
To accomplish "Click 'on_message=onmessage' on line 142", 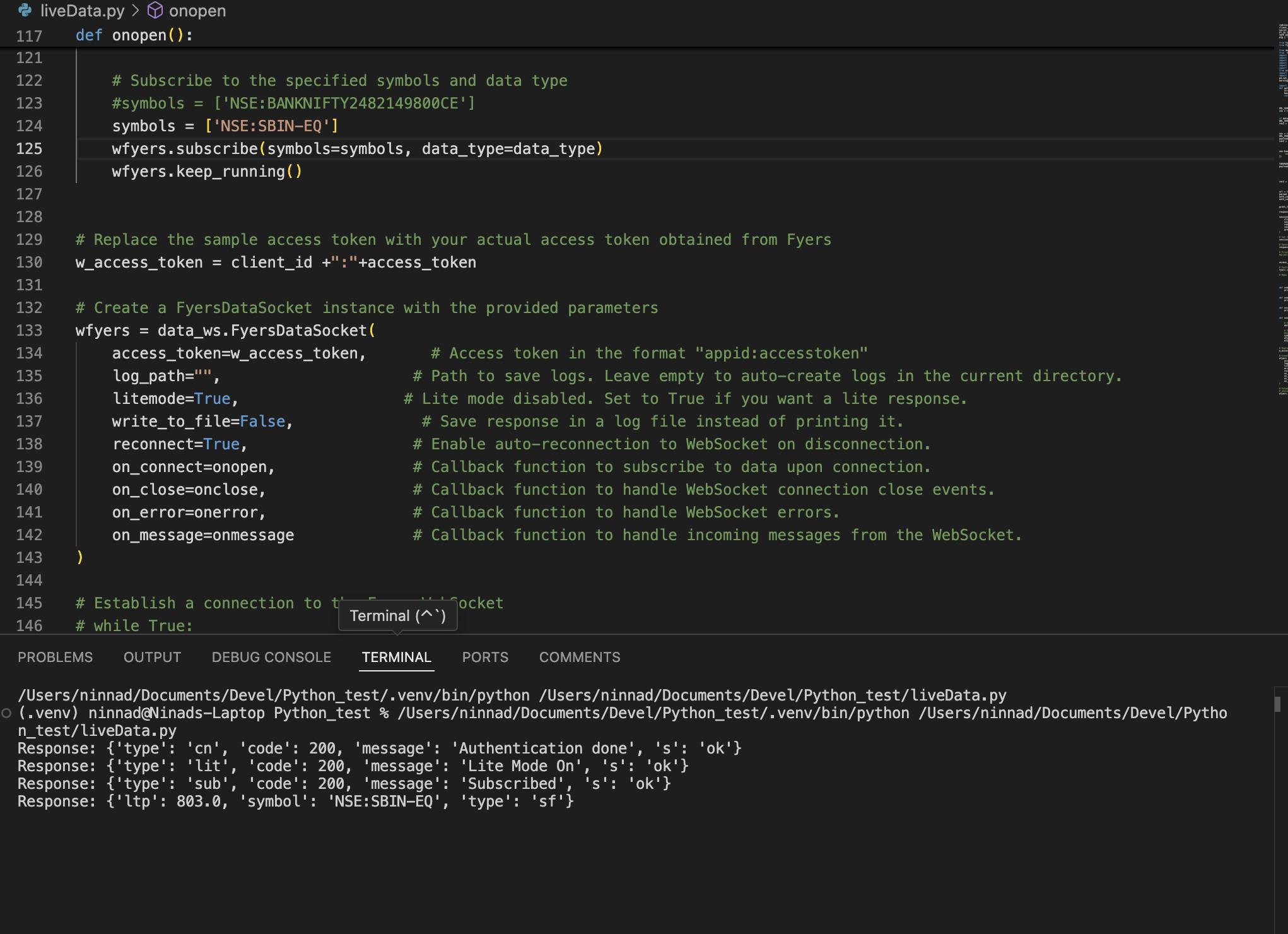I will tap(203, 535).
